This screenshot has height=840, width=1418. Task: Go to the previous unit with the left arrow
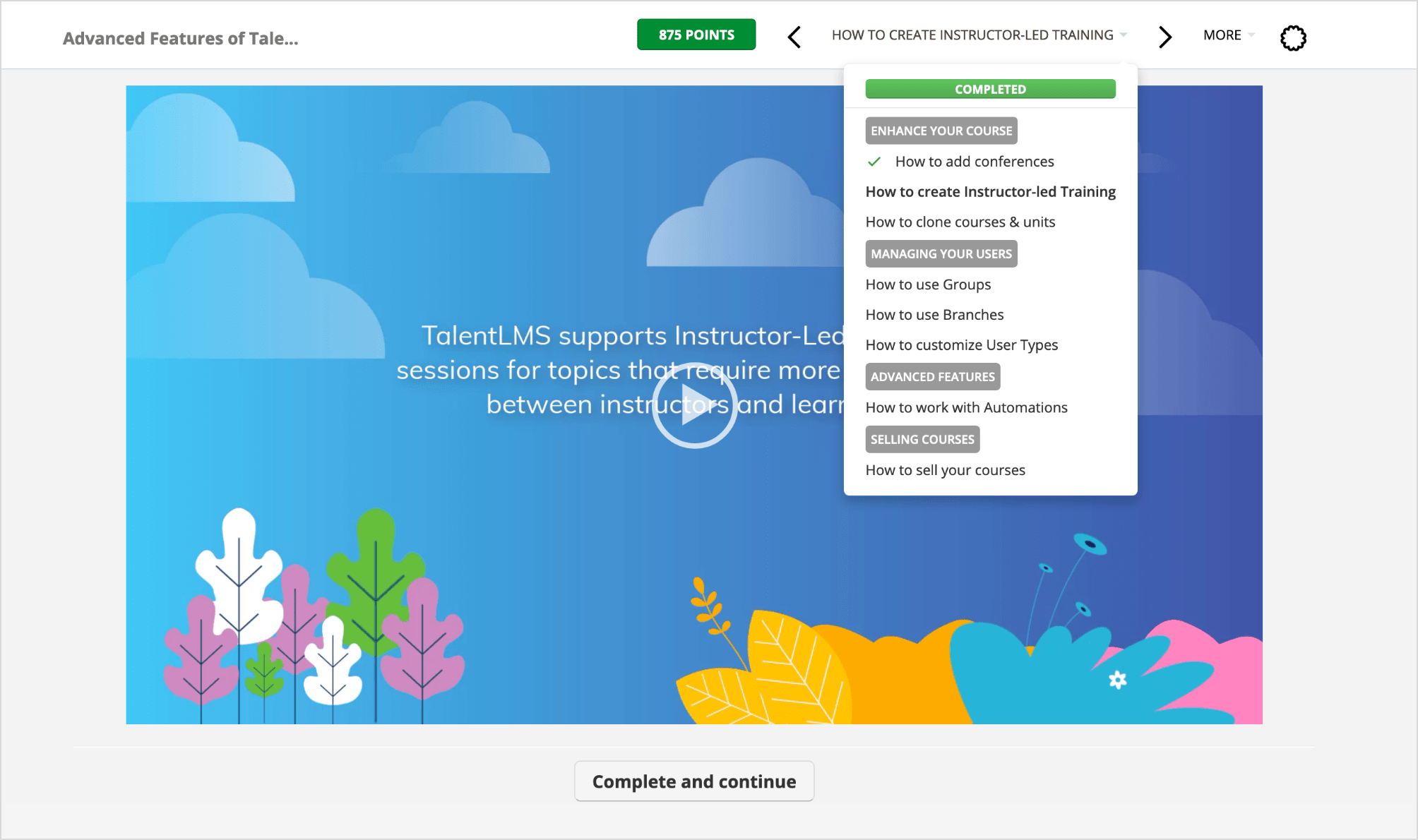click(793, 37)
